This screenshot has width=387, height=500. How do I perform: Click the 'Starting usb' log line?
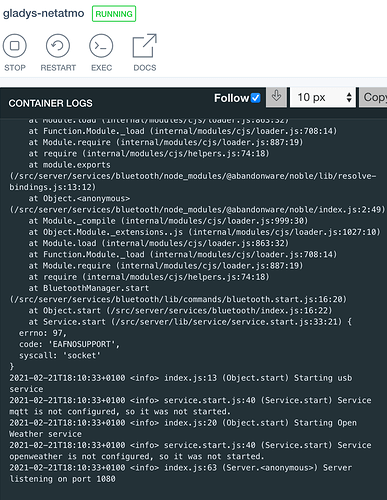coord(180,383)
